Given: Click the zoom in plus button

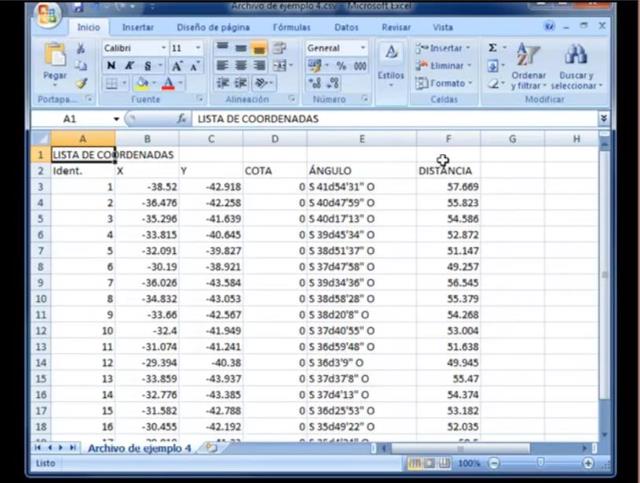Looking at the screenshot, I should (588, 463).
